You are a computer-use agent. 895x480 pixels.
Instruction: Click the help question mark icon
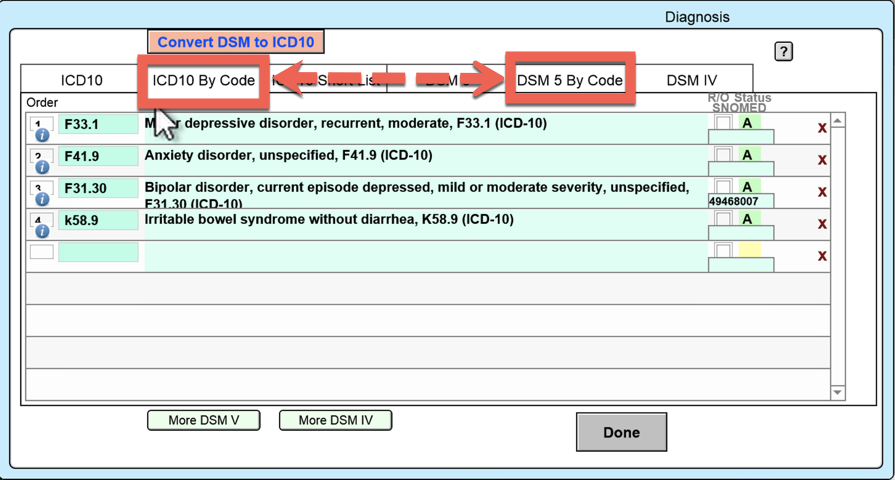(x=784, y=52)
